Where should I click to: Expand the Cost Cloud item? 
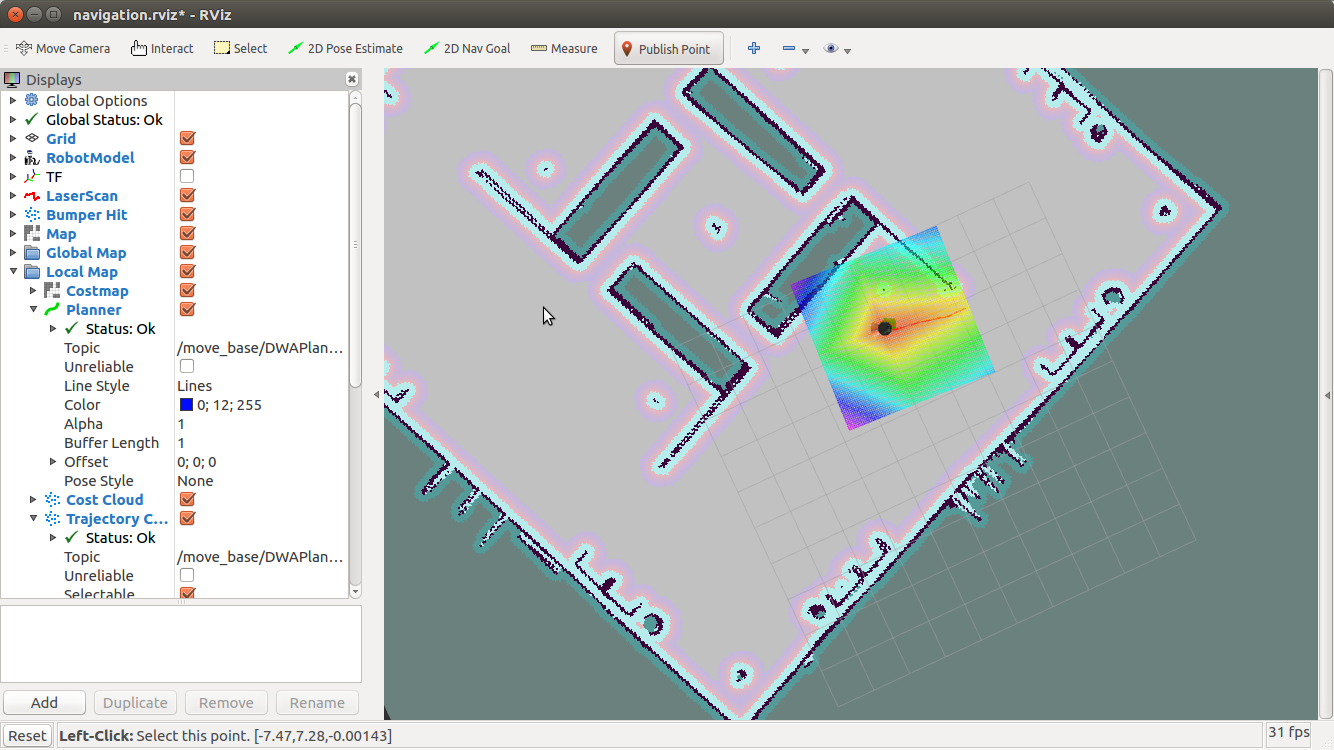(33, 499)
